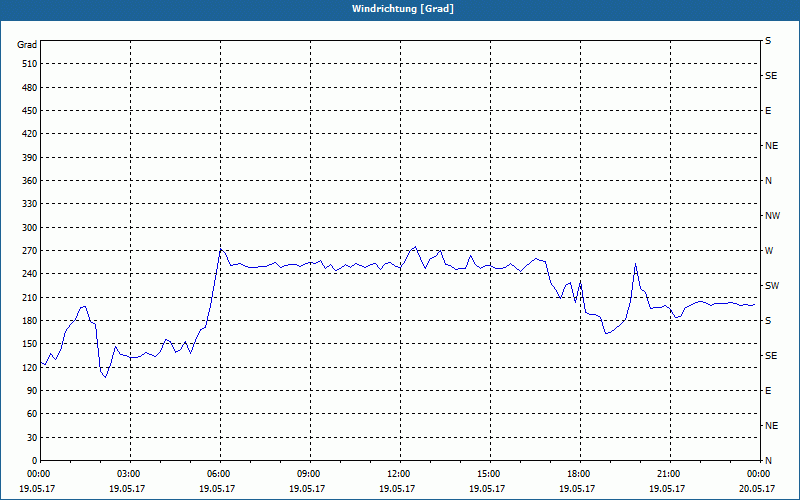Select the 60 degree axis label
800x500 pixels.
(x=32, y=414)
